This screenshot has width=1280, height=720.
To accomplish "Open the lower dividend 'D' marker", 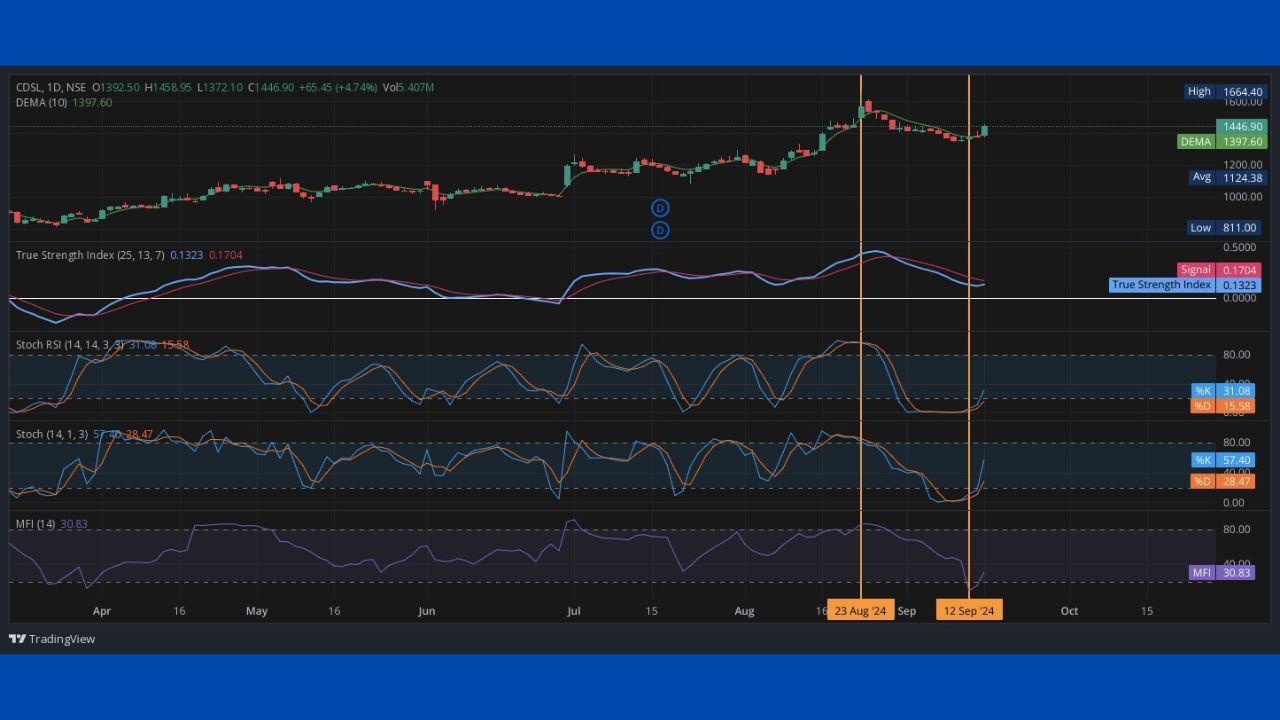I will (660, 231).
